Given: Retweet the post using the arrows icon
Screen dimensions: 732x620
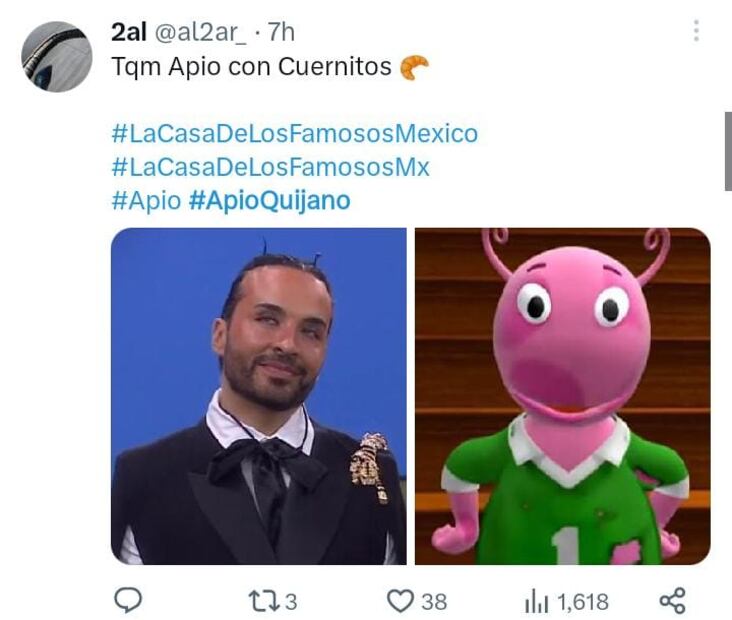Looking at the screenshot, I should [263, 601].
